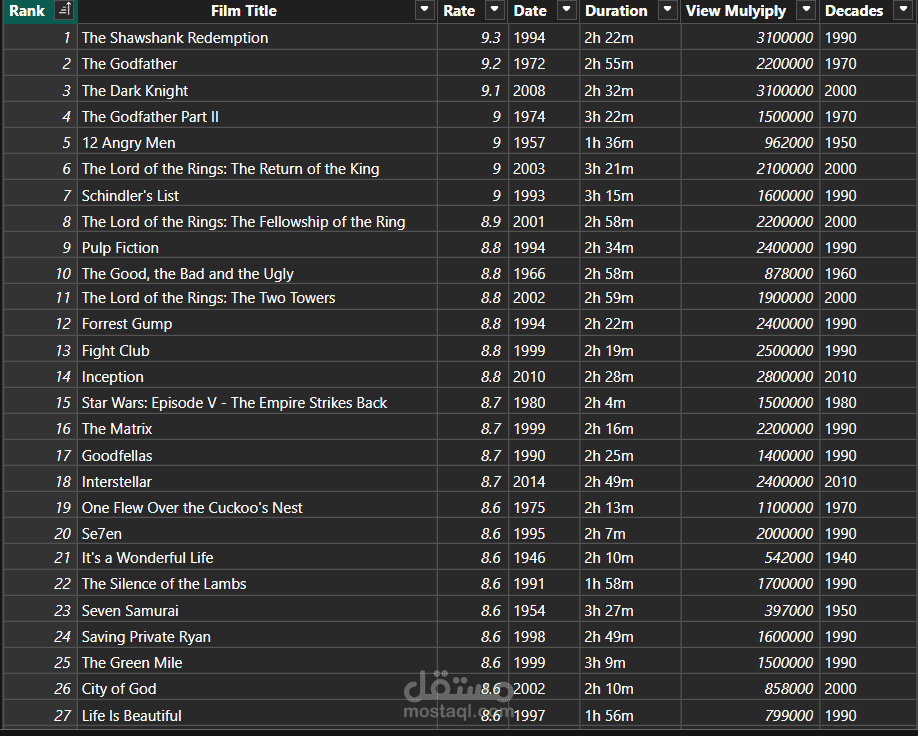Open the Rank column sort filter button
This screenshot has width=918, height=736.
pyautogui.click(x=64, y=10)
